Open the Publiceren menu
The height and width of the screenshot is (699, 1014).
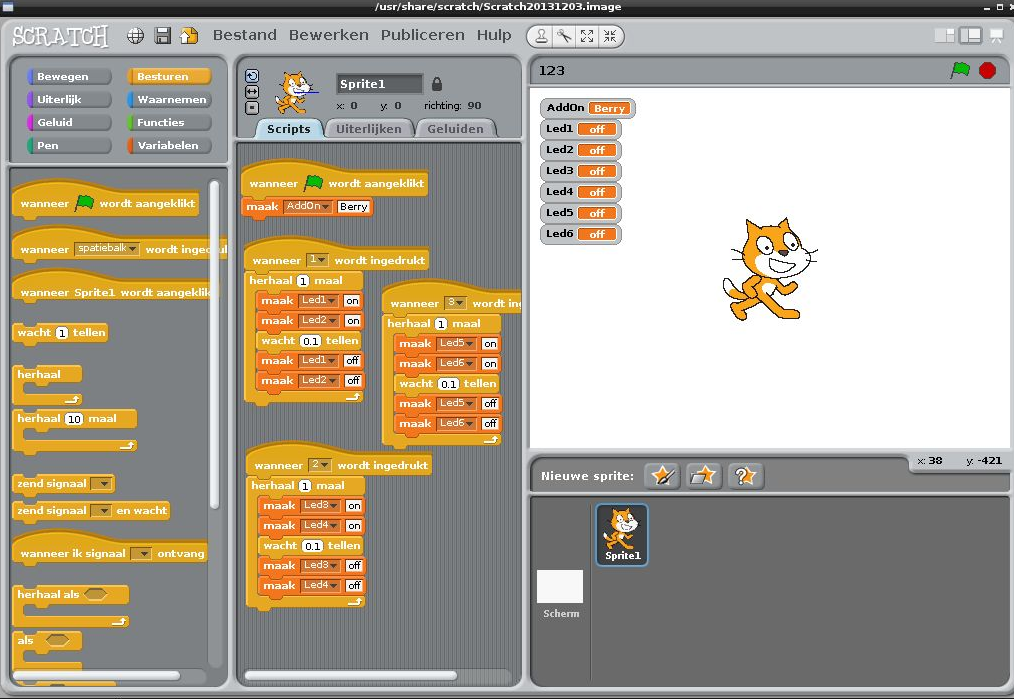click(422, 35)
